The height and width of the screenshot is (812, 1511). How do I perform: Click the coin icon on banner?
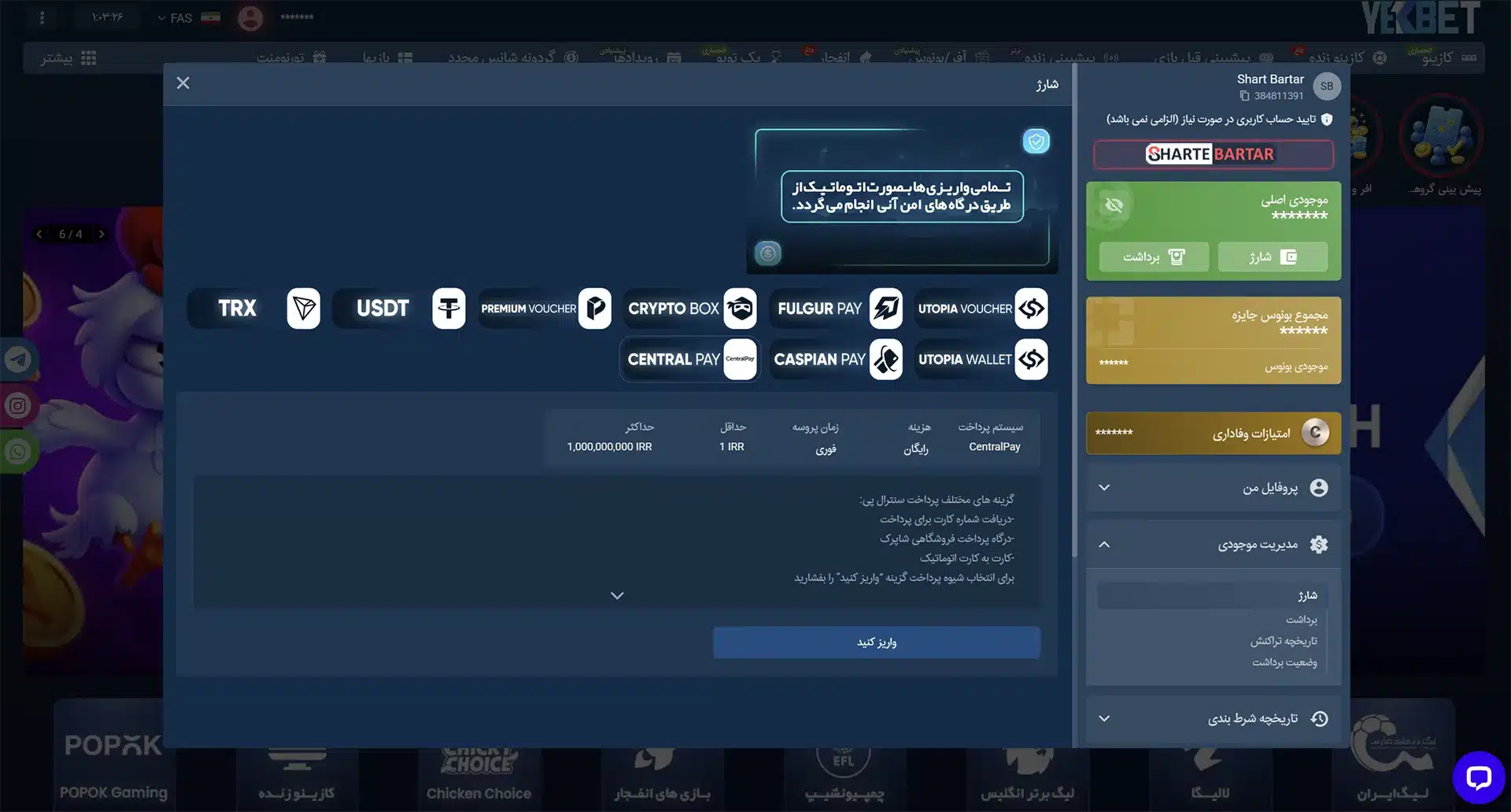tap(768, 253)
